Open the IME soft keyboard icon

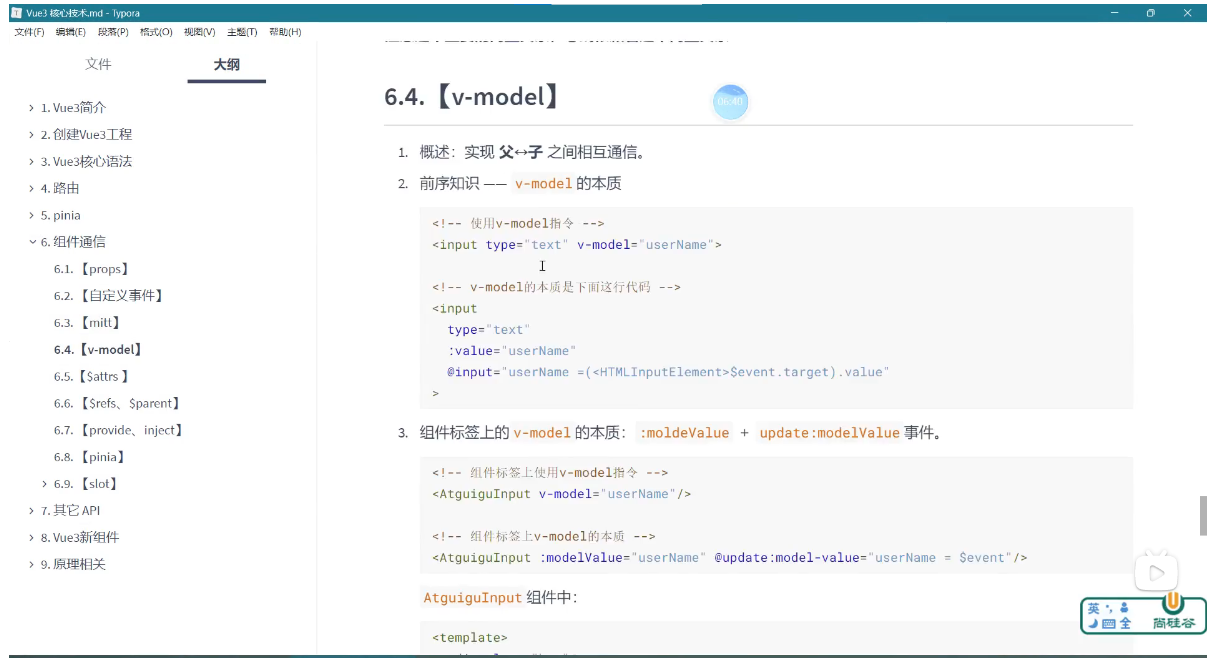pyautogui.click(x=1109, y=623)
